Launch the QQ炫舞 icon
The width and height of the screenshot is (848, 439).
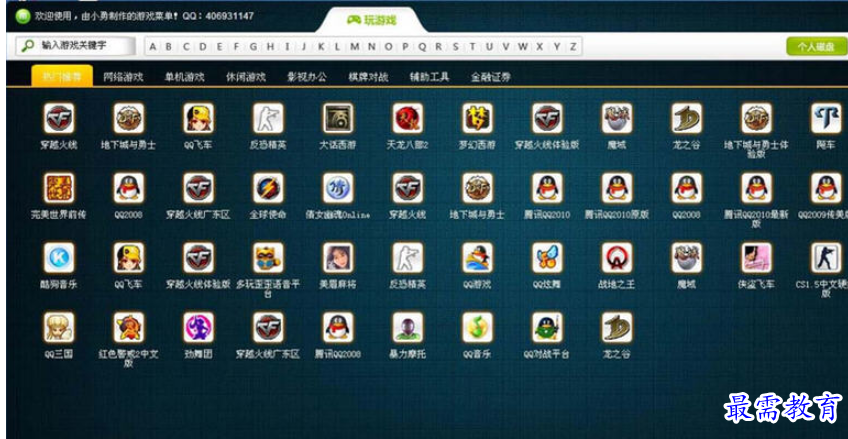pyautogui.click(x=547, y=257)
